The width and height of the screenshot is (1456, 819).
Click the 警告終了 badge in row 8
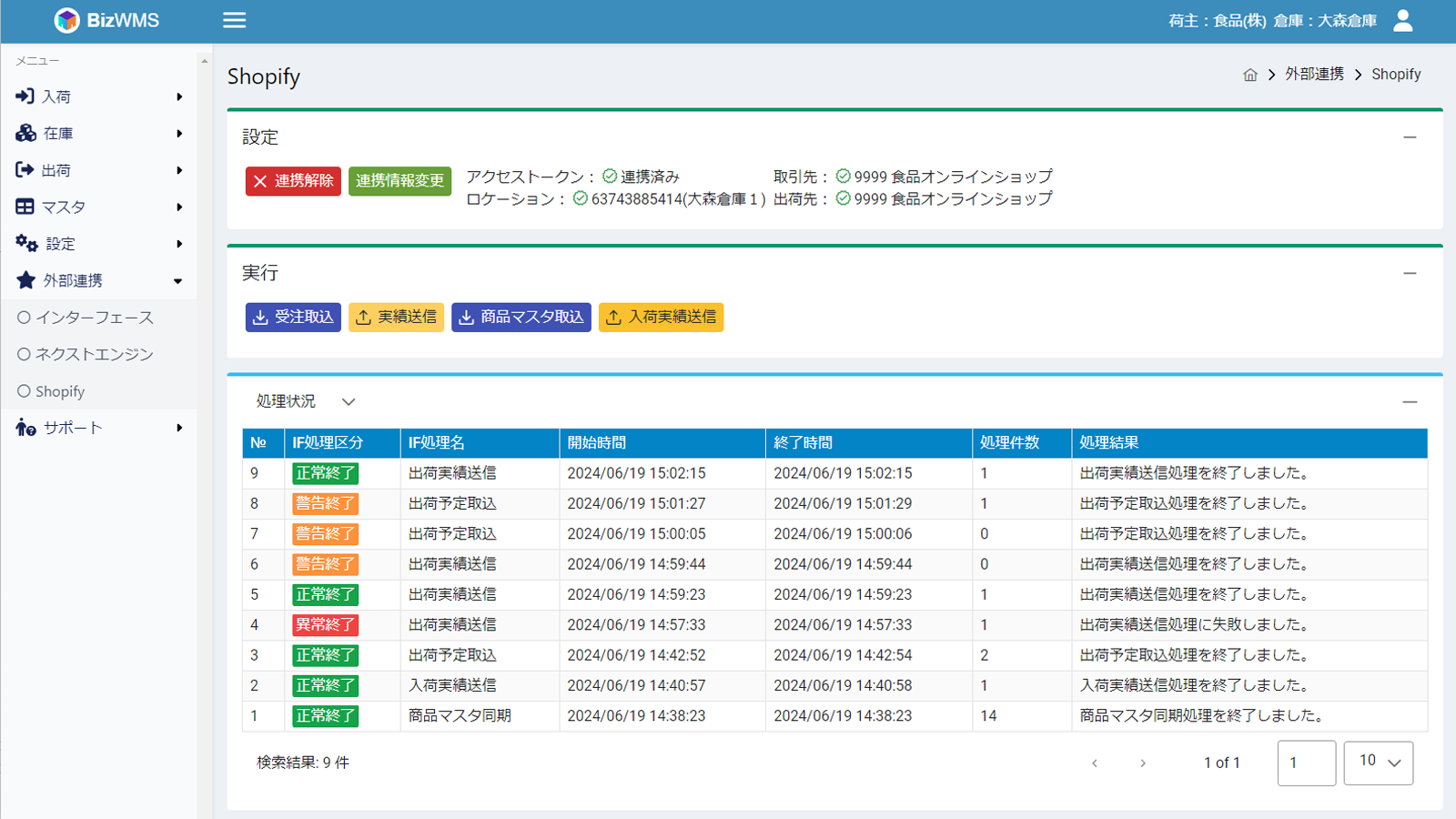coord(325,503)
